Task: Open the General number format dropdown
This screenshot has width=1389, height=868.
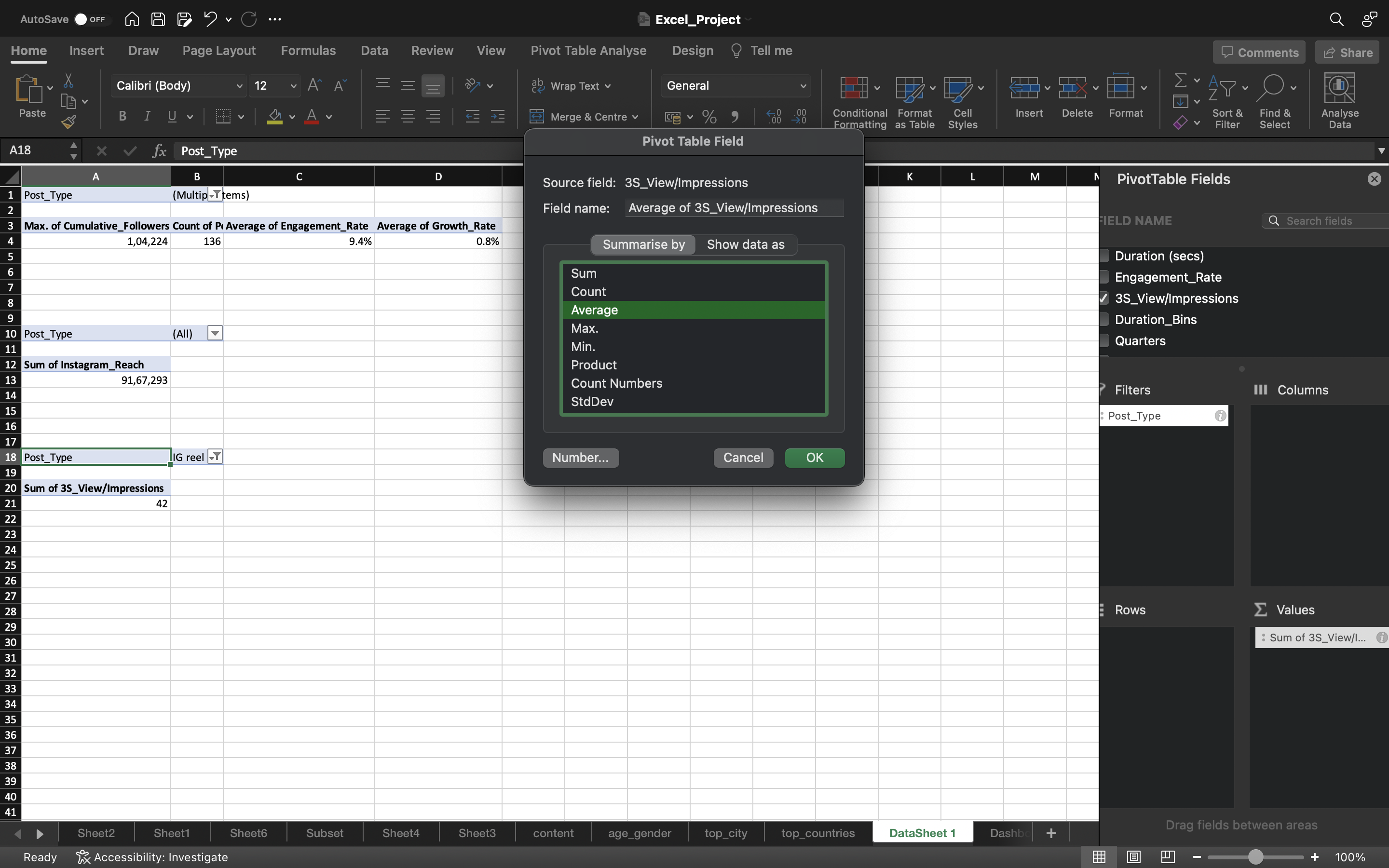Action: click(803, 86)
